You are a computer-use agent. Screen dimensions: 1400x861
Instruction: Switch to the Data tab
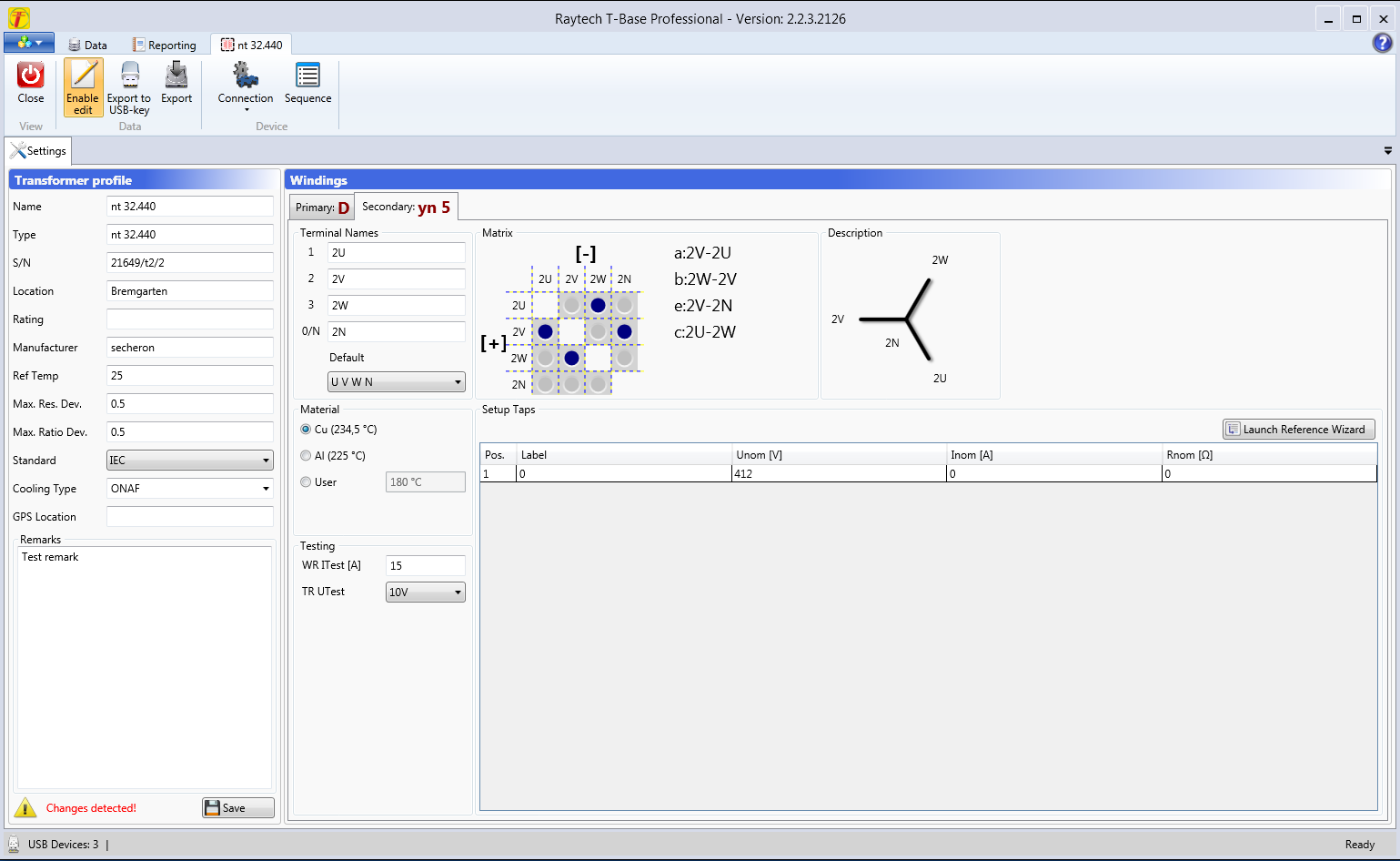pyautogui.click(x=87, y=45)
